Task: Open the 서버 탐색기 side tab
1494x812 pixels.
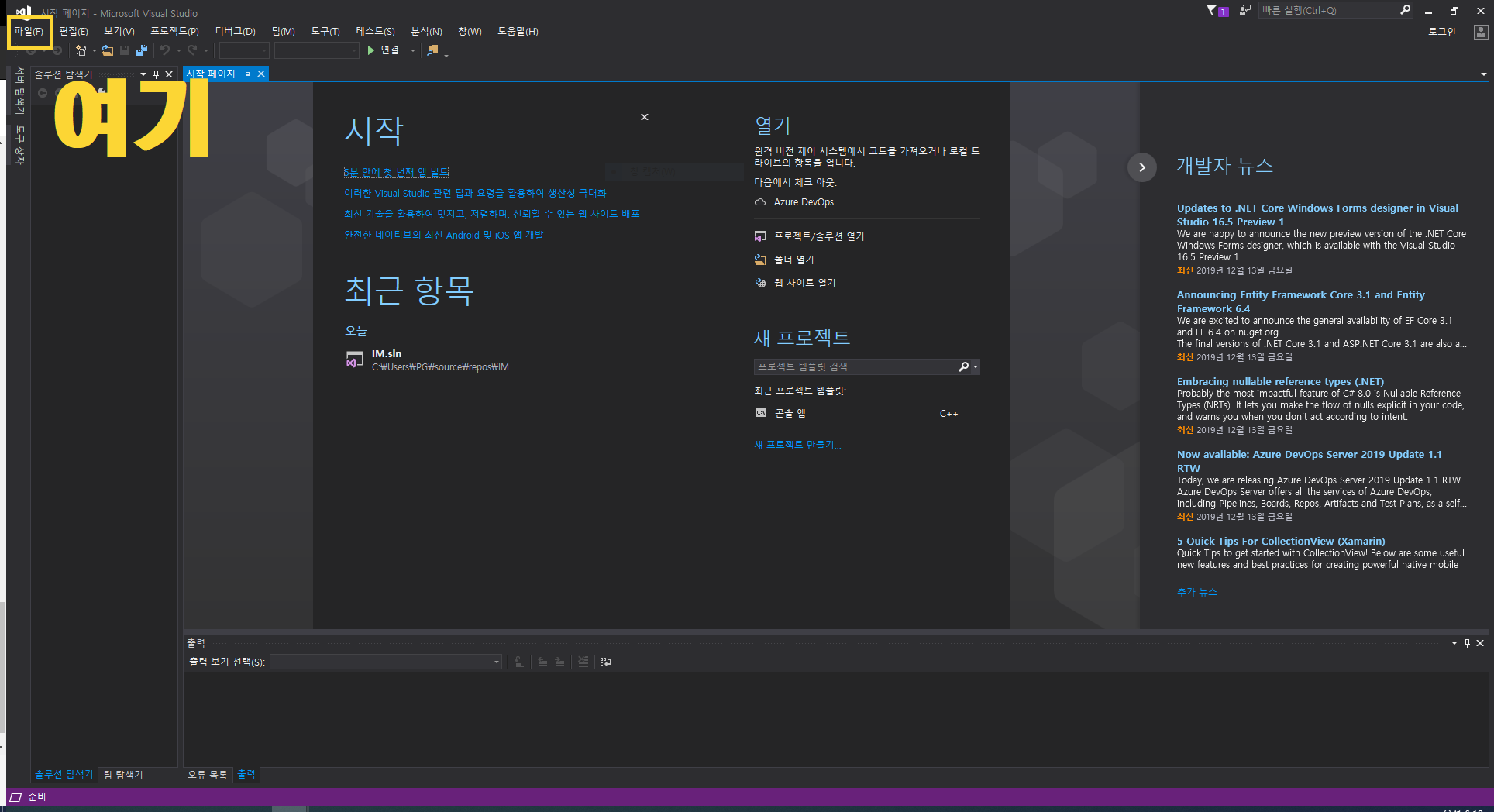Action: pyautogui.click(x=19, y=91)
